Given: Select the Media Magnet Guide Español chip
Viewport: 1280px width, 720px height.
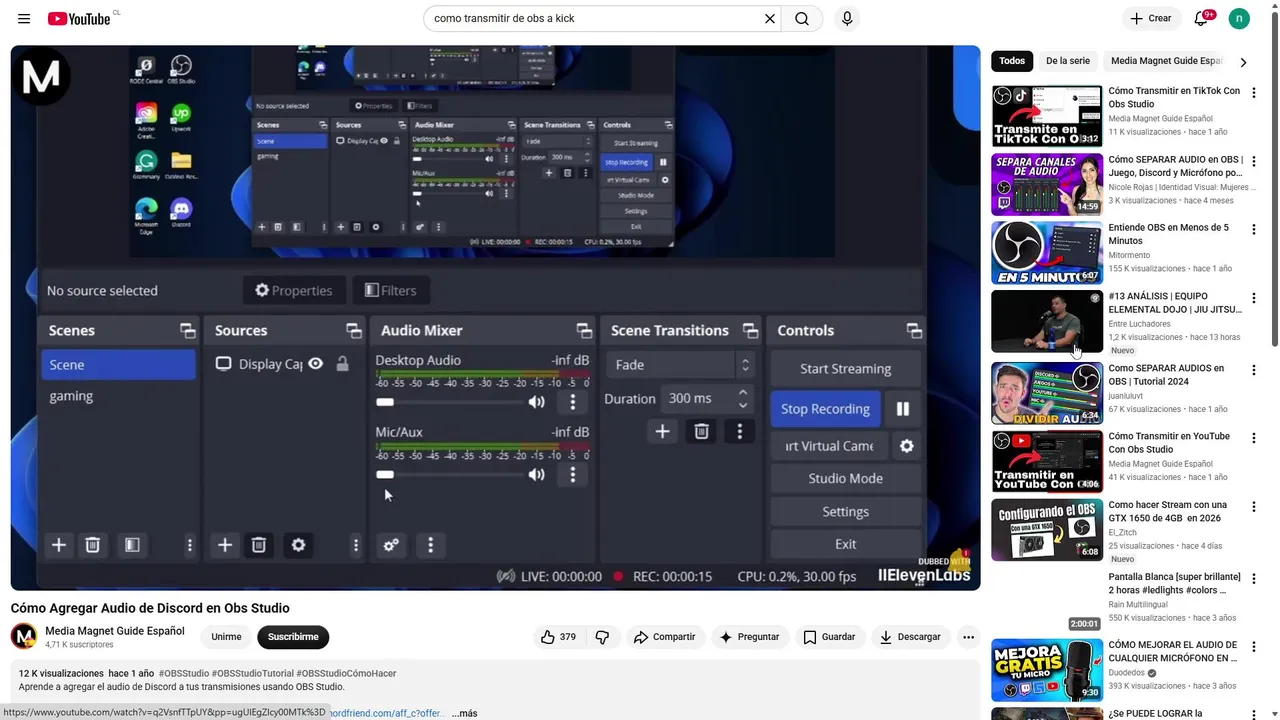Looking at the screenshot, I should point(1166,61).
